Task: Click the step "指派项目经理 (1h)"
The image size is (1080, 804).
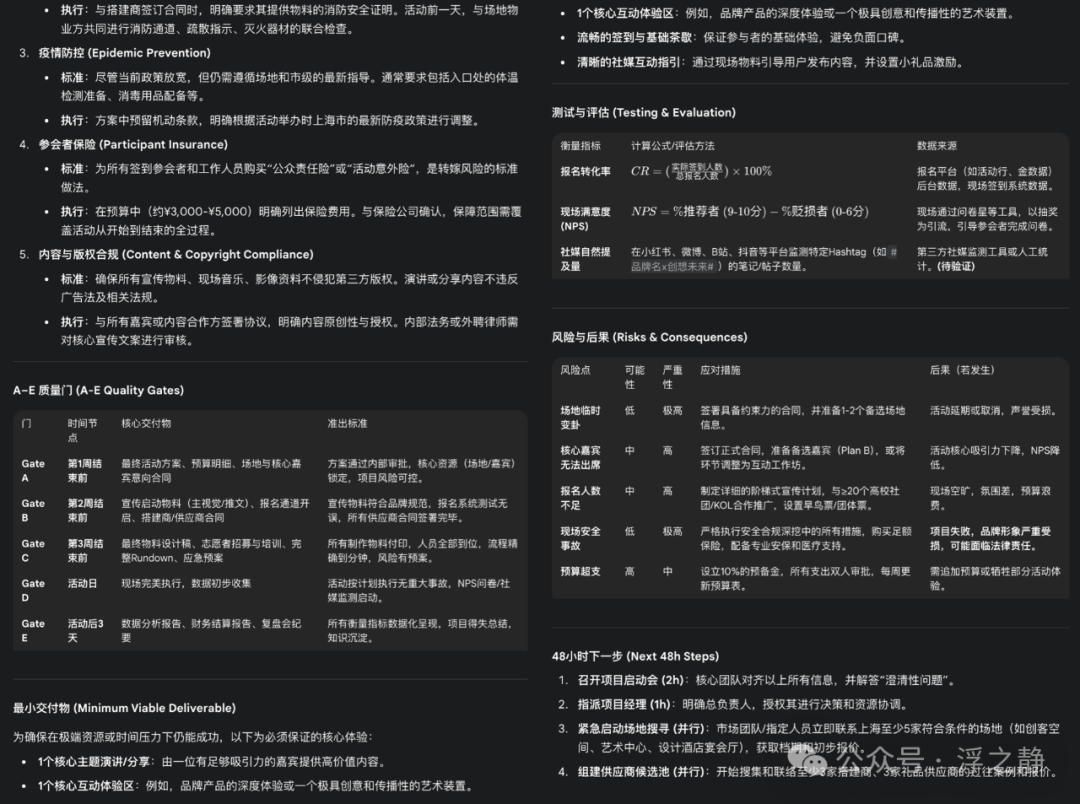Action: [x=625, y=705]
